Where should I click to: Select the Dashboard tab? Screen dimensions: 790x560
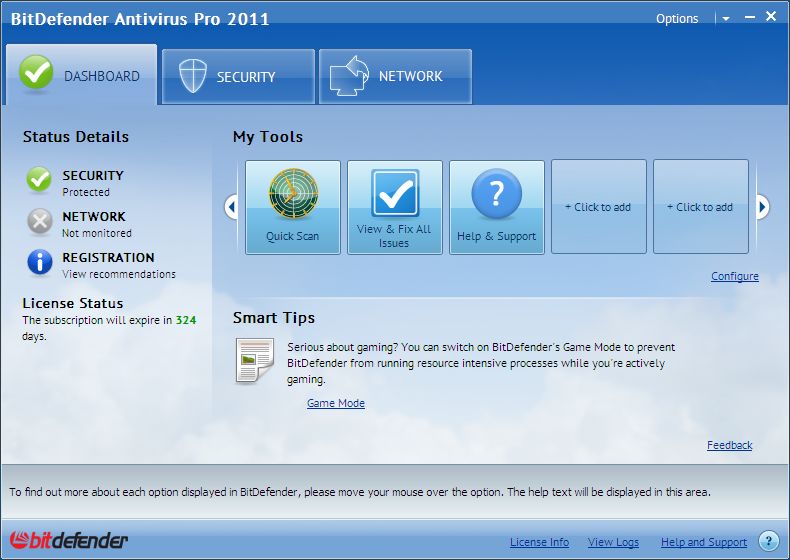click(81, 76)
